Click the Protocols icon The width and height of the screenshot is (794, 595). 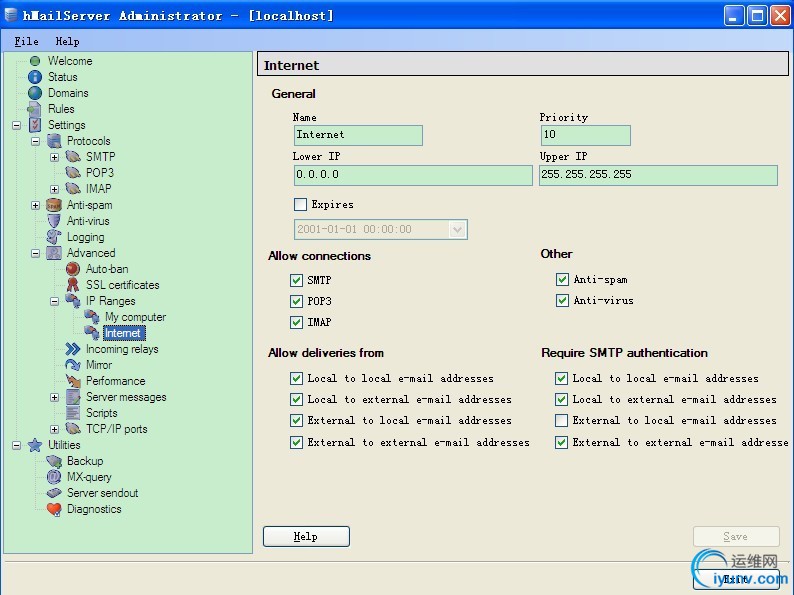click(x=54, y=141)
